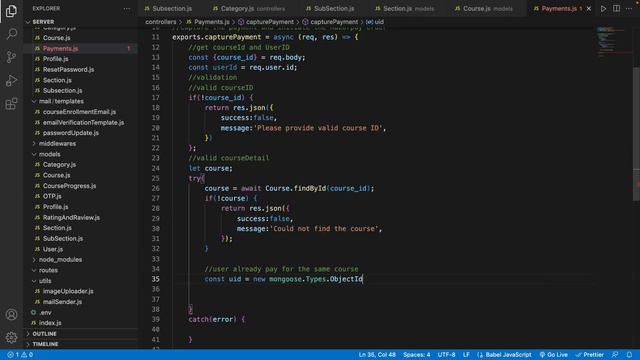Click Ln 35, Col 48 cursor position
640x360 pixels.
click(x=377, y=355)
